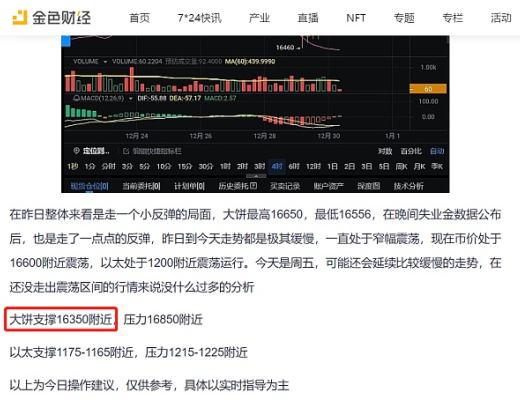Viewport: 520px width, 400px height.
Task: Click the 16460 price label on chart
Action: (x=285, y=47)
